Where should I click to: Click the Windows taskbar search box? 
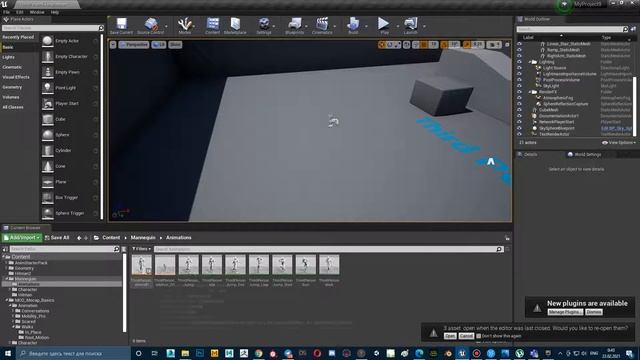coord(73,353)
